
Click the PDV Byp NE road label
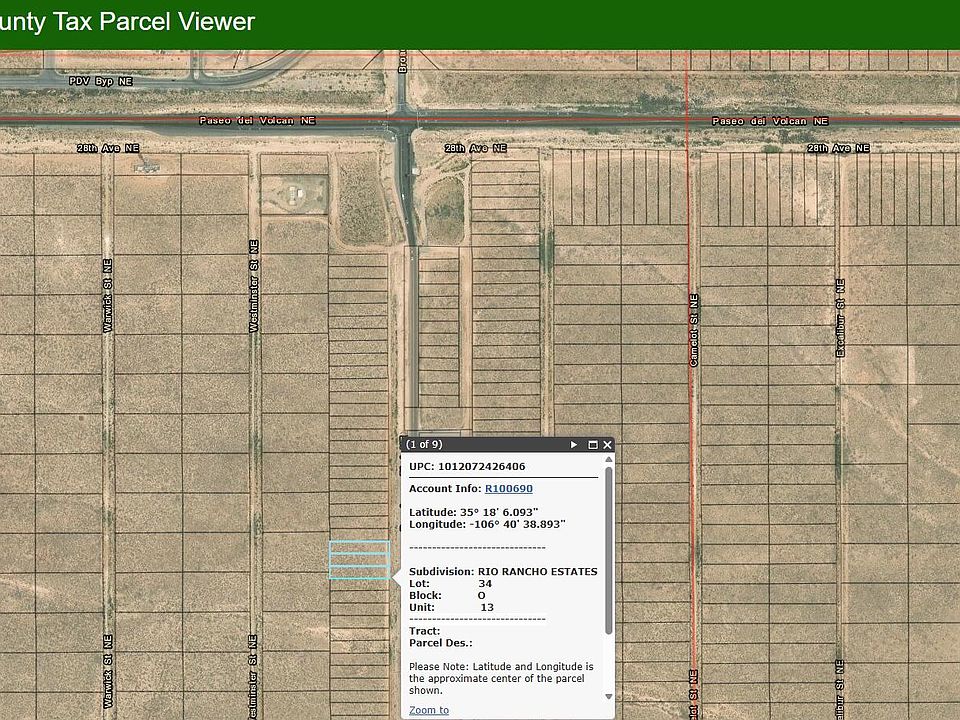100,80
